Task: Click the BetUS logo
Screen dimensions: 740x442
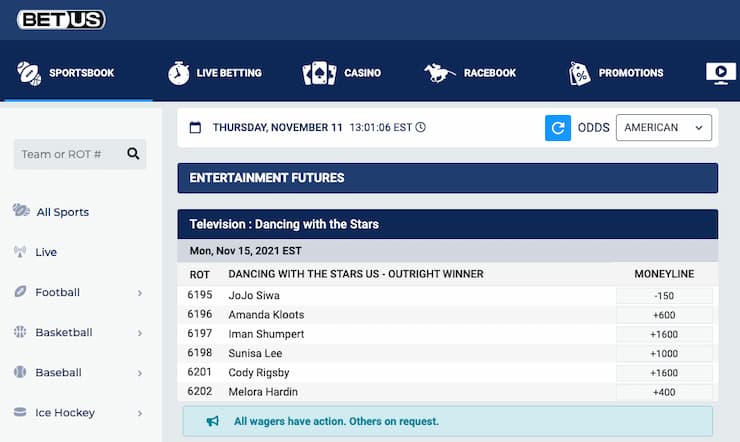Action: [x=61, y=20]
